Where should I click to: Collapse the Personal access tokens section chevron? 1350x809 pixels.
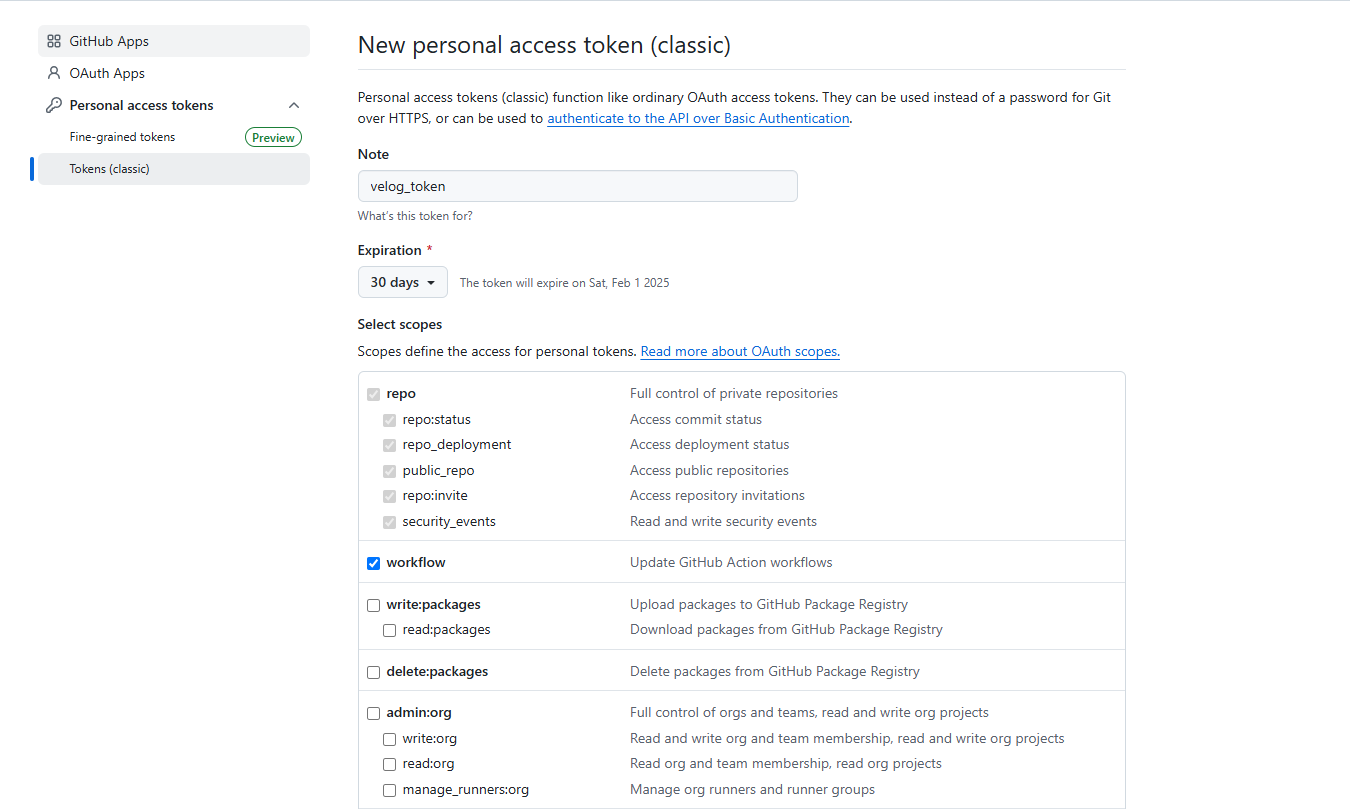(x=294, y=105)
